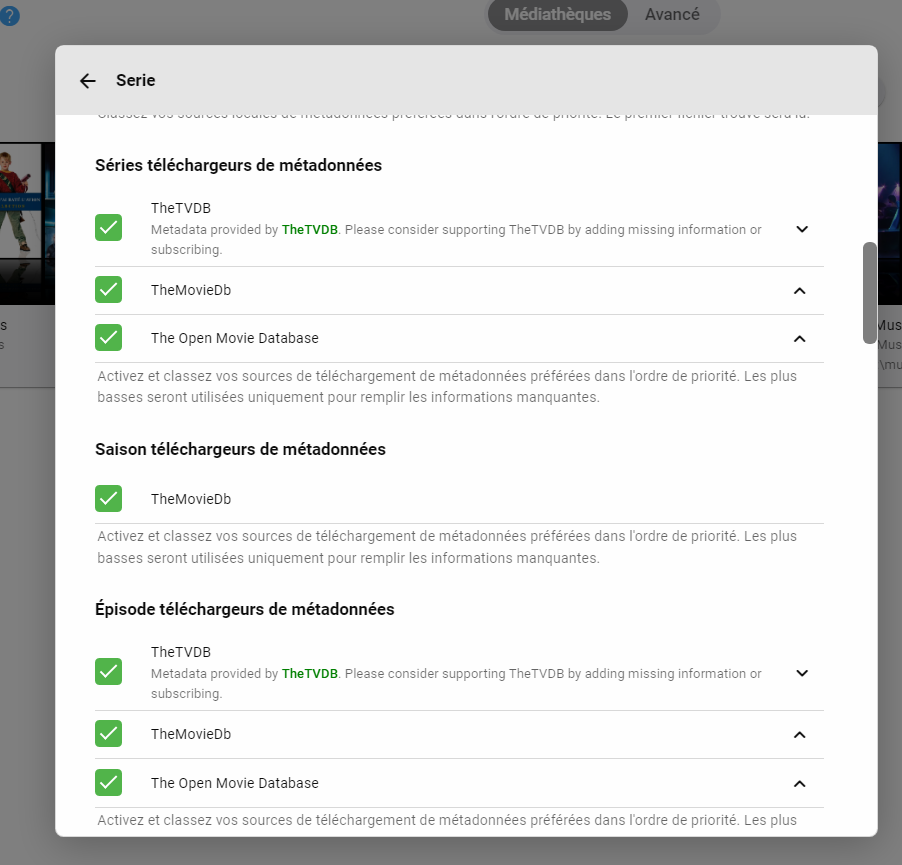Disable TheMovieDb for Saison metadata
Viewport: 902px width, 865px height.
click(109, 498)
